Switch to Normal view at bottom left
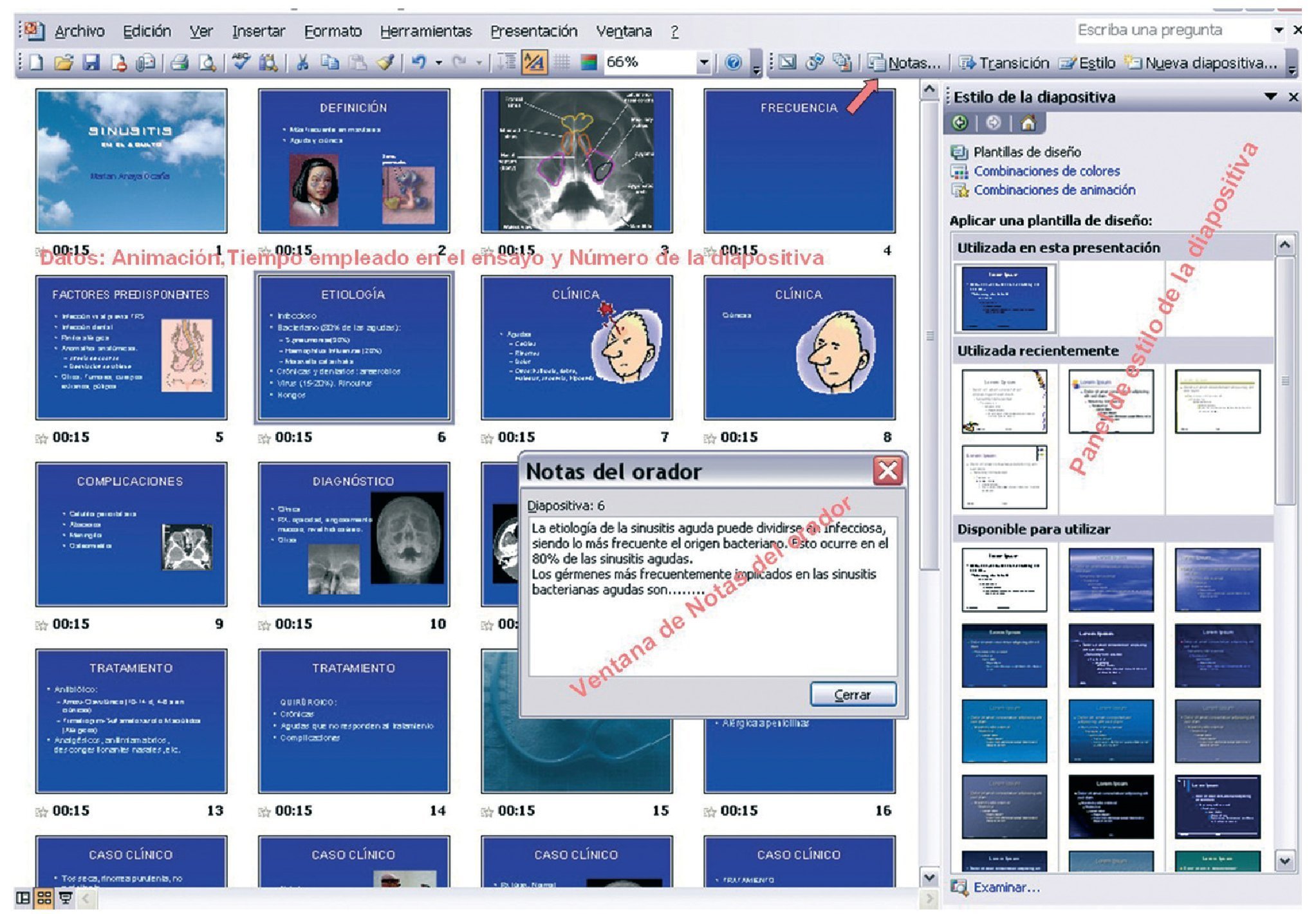 (23, 898)
